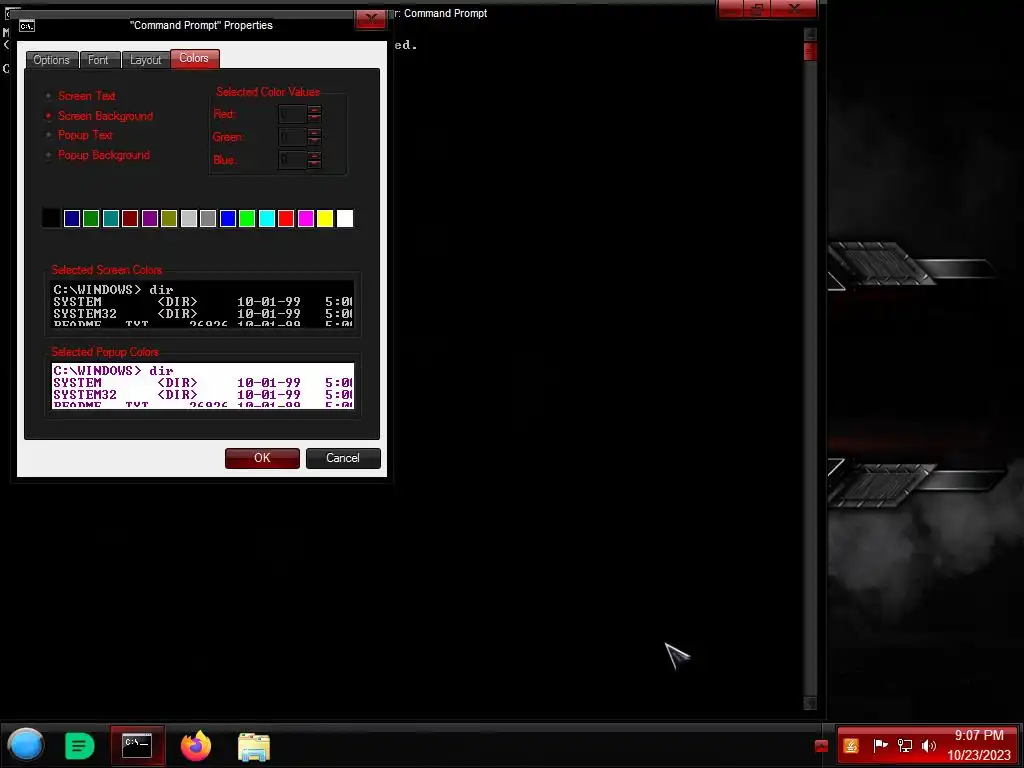This screenshot has width=1024, height=768.
Task: Minimize the Command Prompt window
Action: pos(731,9)
